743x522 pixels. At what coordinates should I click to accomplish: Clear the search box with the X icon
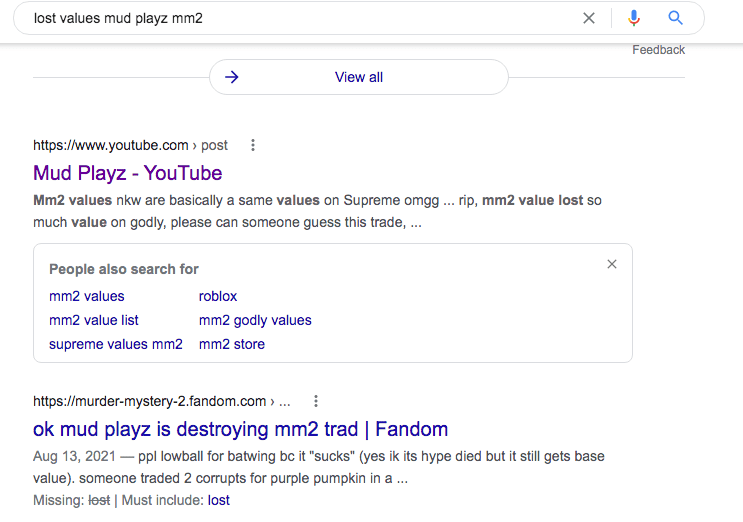[x=589, y=18]
